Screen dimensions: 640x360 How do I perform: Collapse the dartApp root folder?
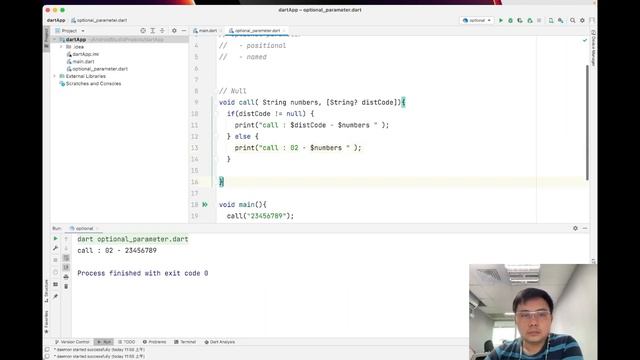tap(55, 40)
